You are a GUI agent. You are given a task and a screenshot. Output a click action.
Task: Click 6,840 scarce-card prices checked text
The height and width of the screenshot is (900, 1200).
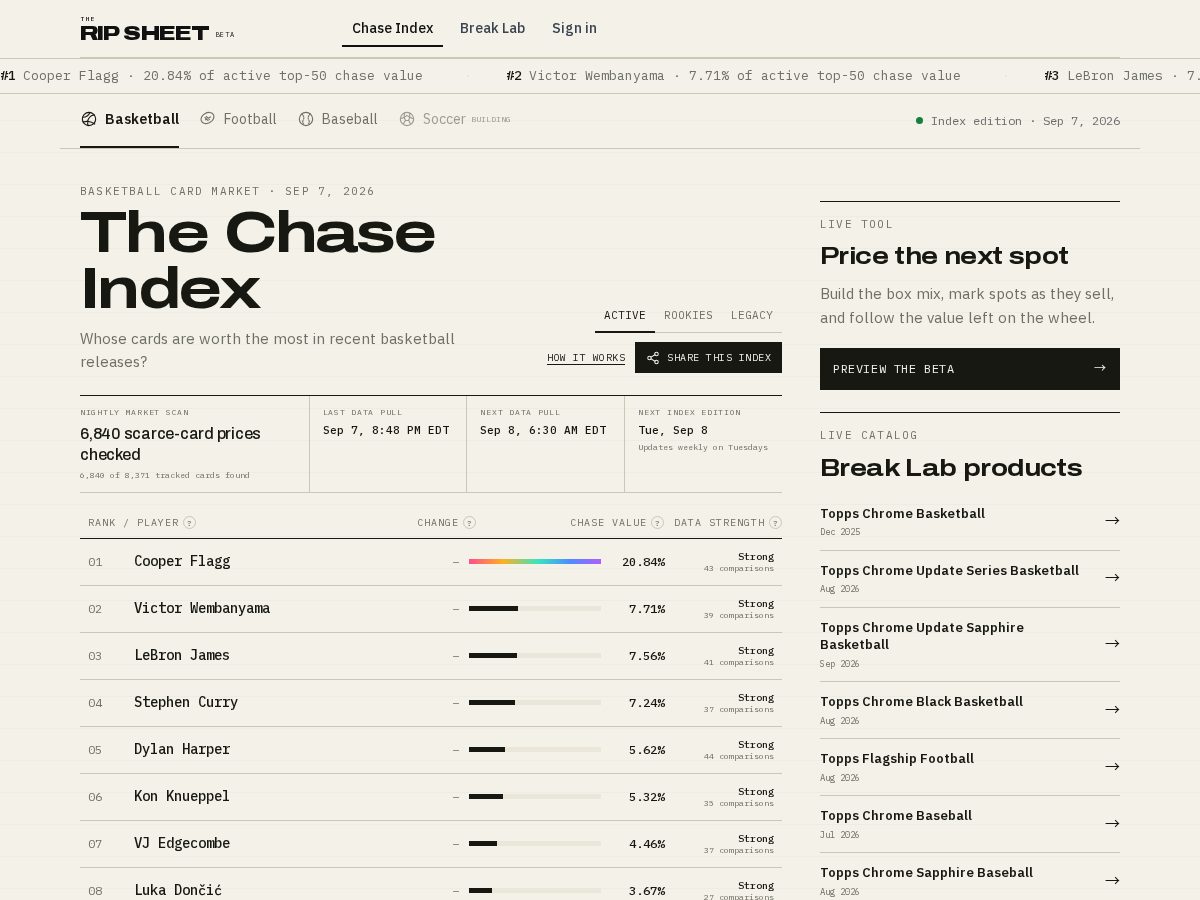click(170, 444)
